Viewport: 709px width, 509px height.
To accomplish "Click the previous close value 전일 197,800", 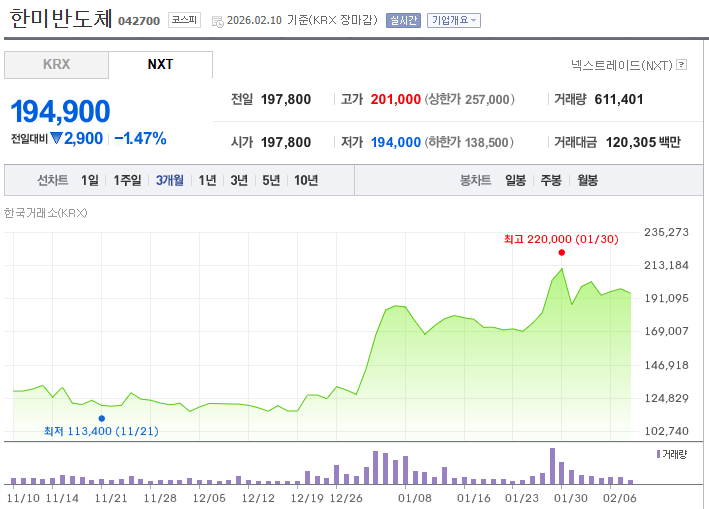I will [286, 99].
